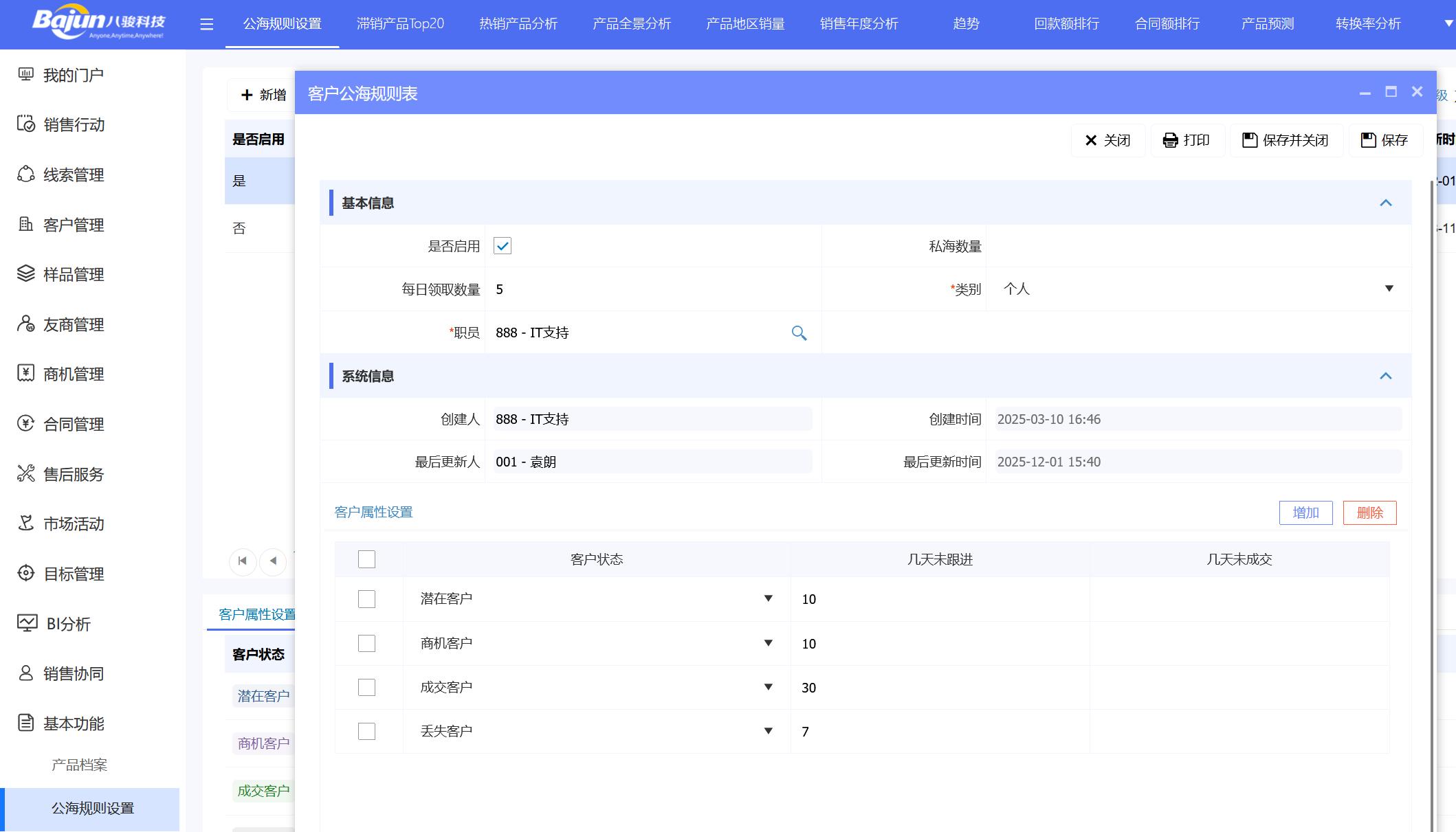1456x832 pixels.
Task: Switch to the 热销产品分析 tab
Action: [x=517, y=23]
